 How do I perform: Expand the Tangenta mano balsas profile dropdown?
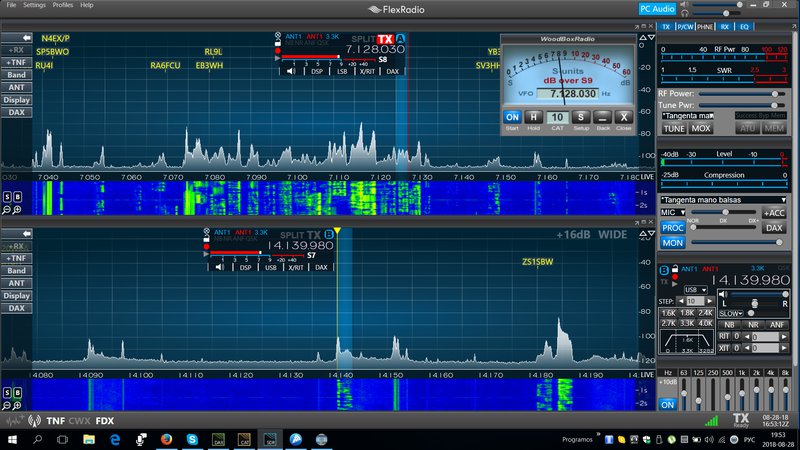pos(724,200)
